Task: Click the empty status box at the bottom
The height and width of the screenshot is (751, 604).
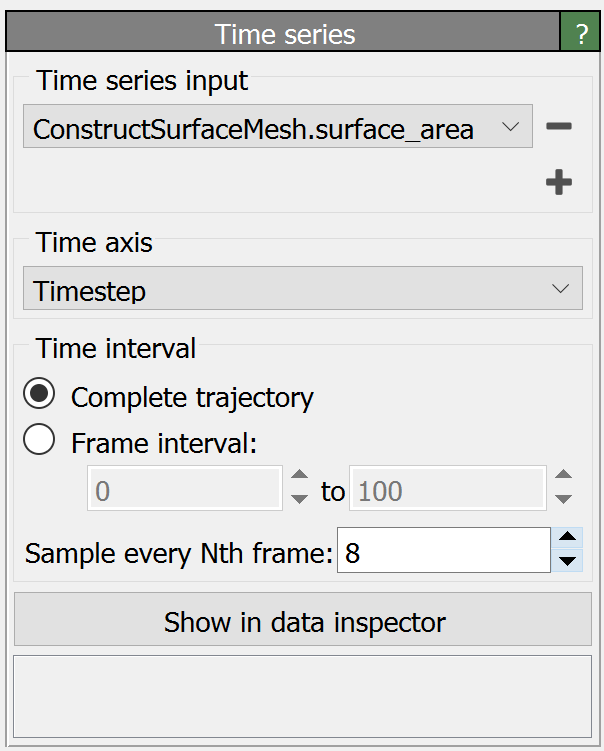Action: 303,695
